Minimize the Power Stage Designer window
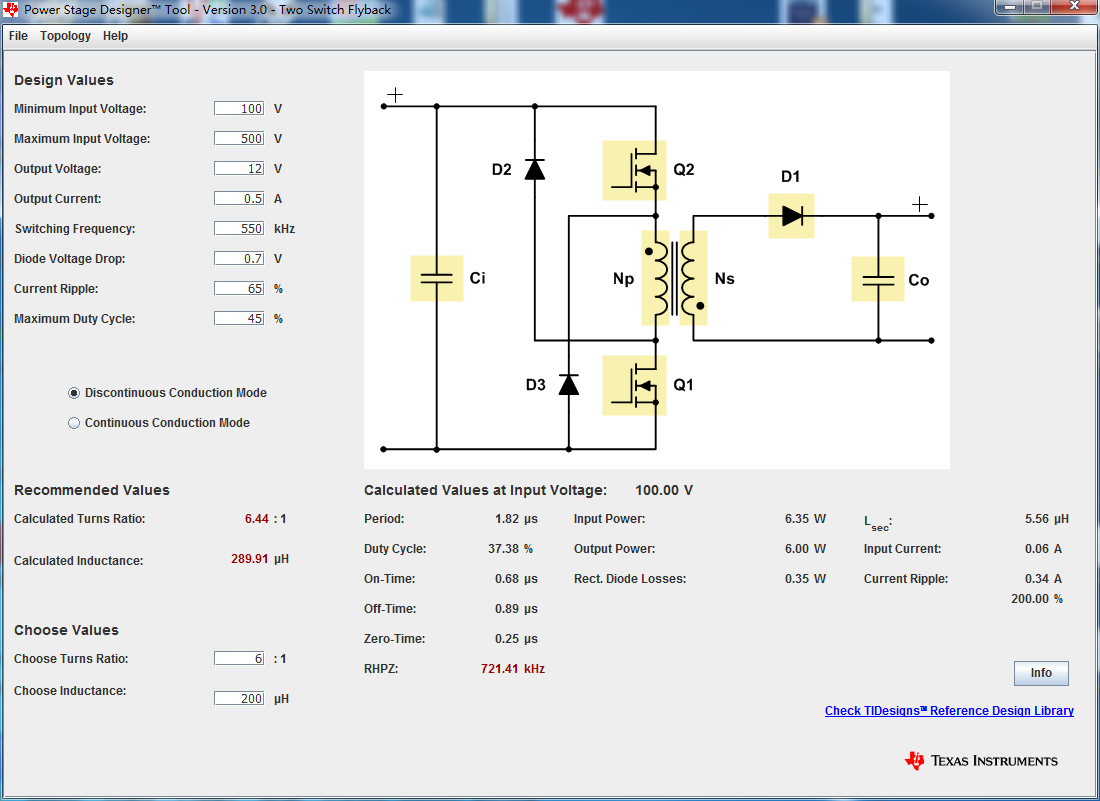1100x801 pixels. tap(1010, 6)
